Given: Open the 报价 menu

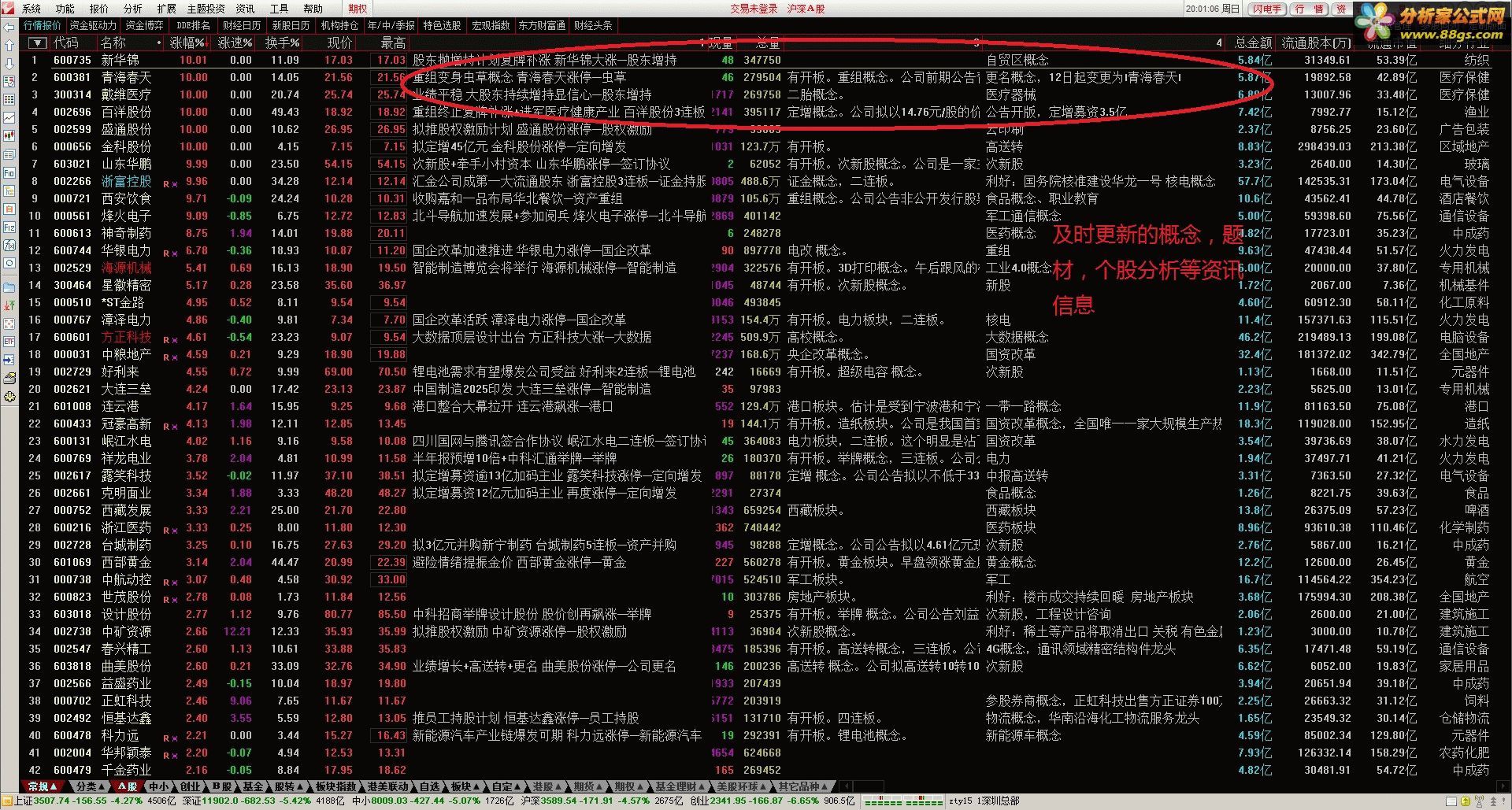Looking at the screenshot, I should [x=99, y=9].
